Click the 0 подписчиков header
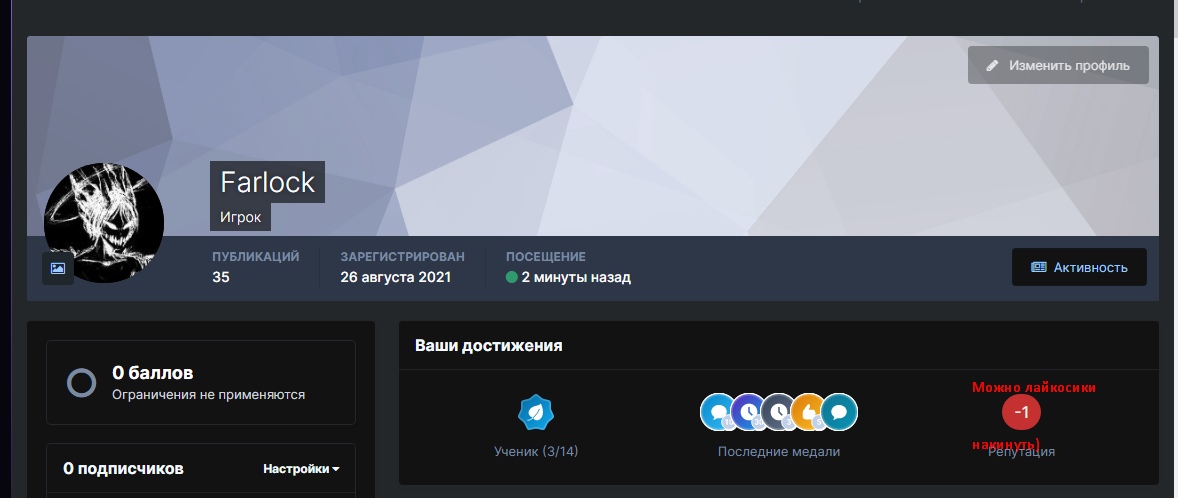This screenshot has height=498, width=1178. pos(123,469)
